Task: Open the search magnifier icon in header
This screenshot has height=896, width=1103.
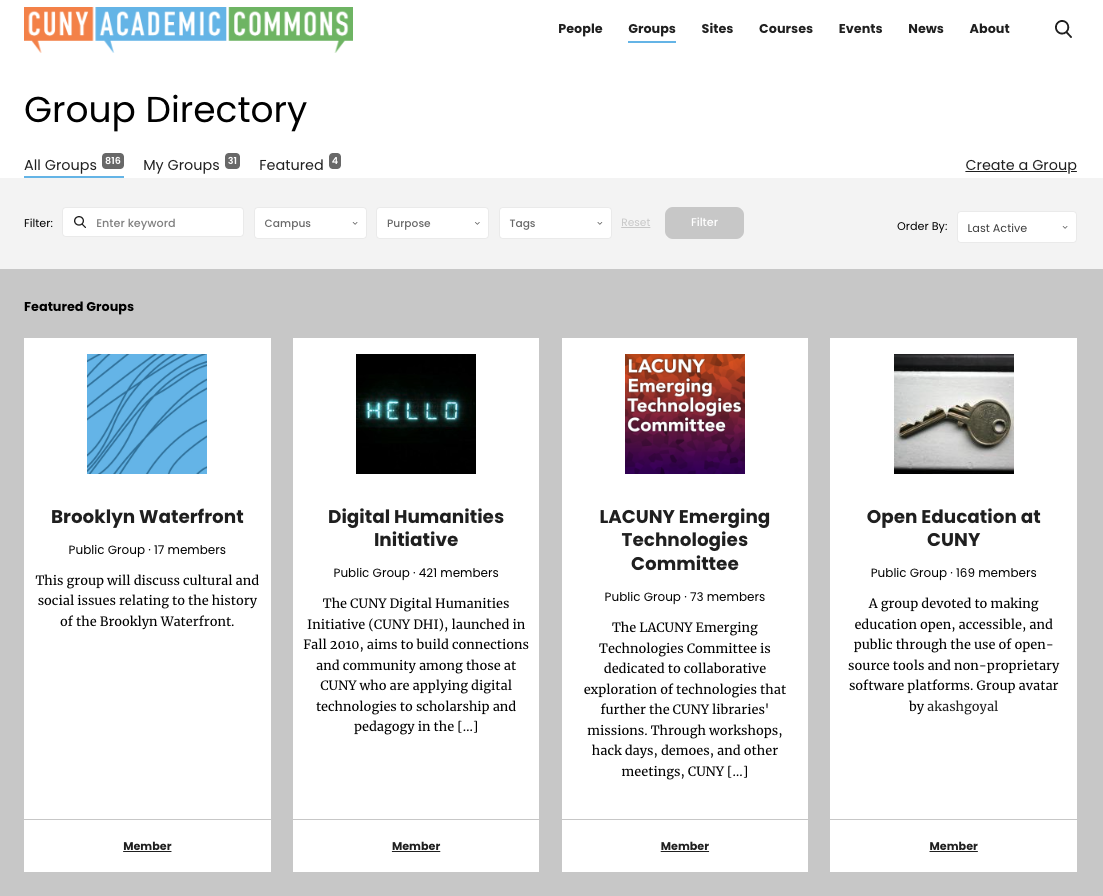Action: tap(1063, 29)
